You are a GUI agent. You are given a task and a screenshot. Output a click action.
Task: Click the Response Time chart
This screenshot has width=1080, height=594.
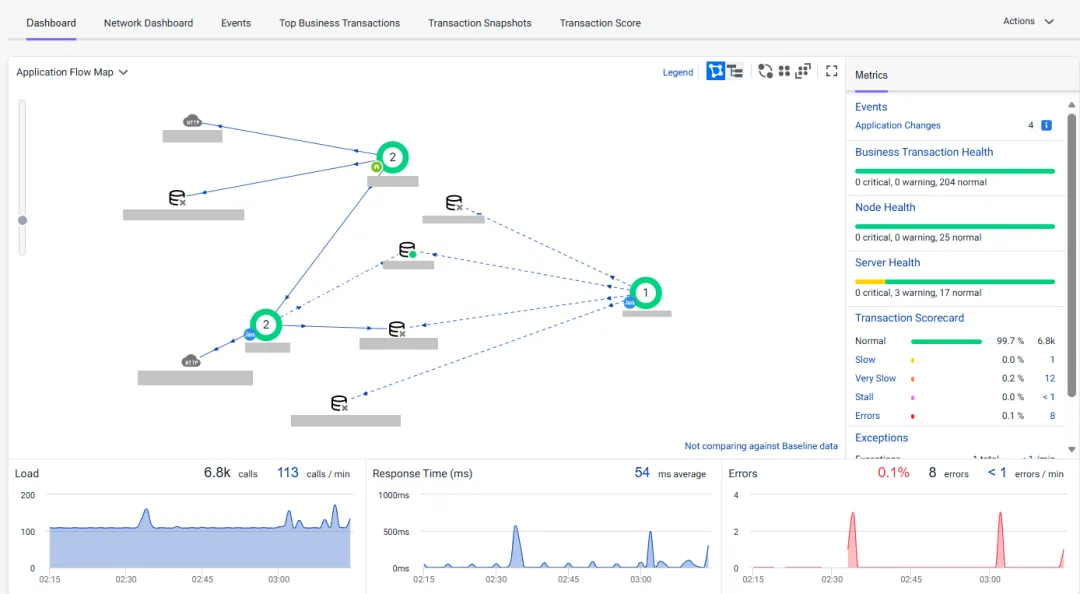tap(566, 544)
